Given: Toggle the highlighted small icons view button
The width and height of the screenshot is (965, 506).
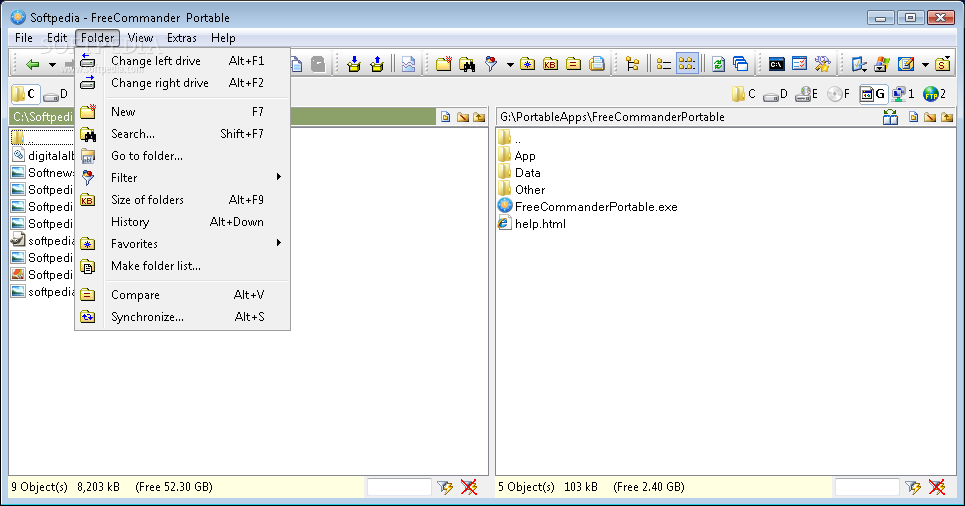Looking at the screenshot, I should pyautogui.click(x=687, y=64).
